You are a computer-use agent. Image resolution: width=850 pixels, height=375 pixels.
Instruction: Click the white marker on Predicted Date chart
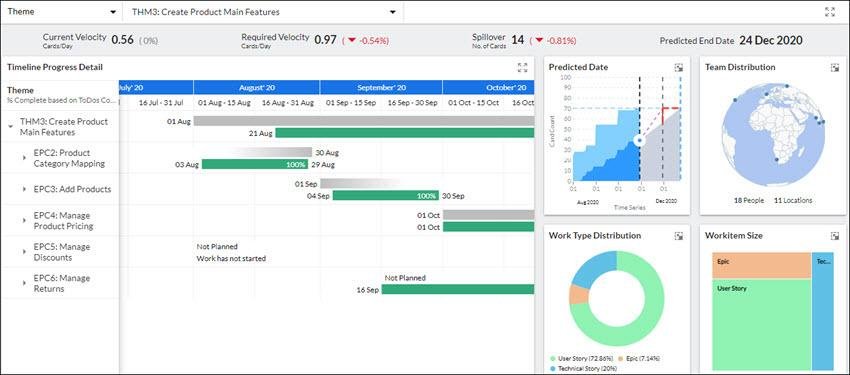(x=640, y=141)
